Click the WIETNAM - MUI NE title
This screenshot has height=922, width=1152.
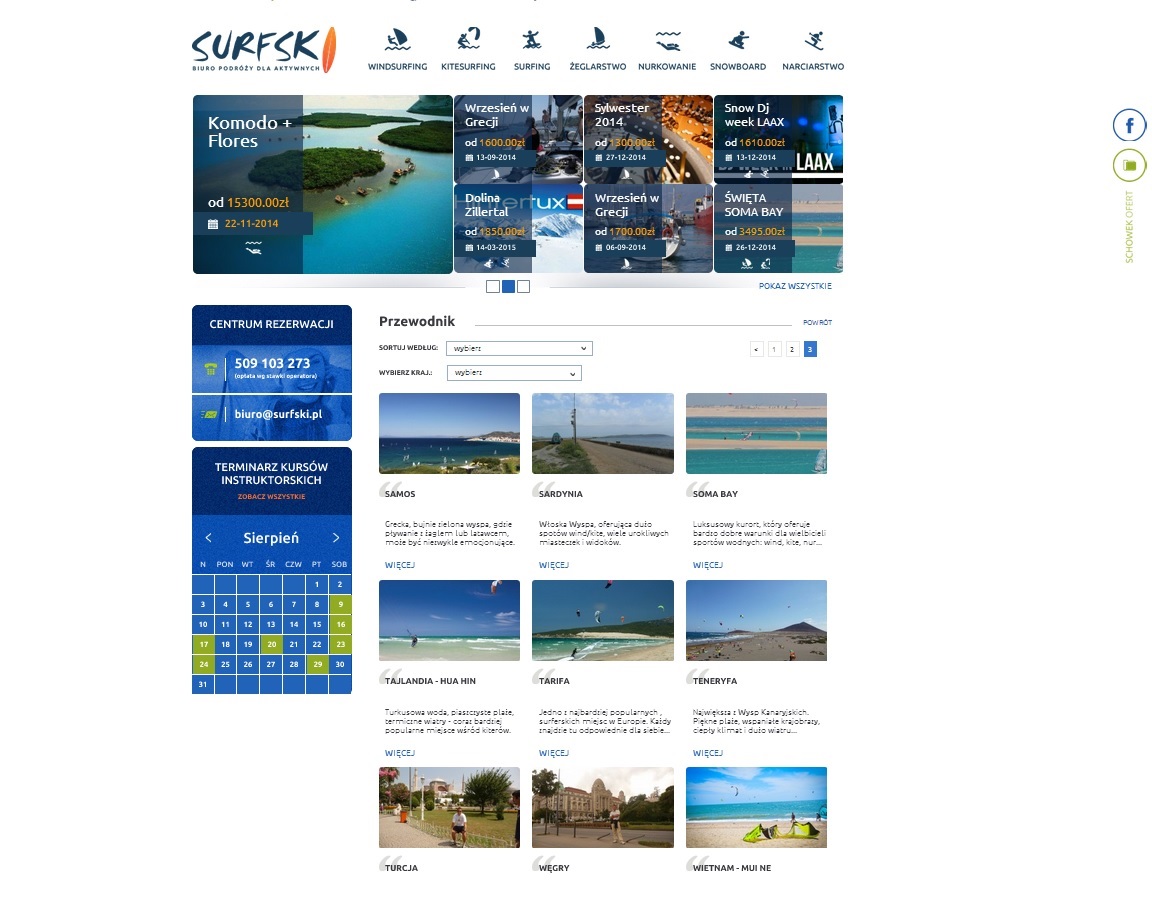[x=732, y=868]
